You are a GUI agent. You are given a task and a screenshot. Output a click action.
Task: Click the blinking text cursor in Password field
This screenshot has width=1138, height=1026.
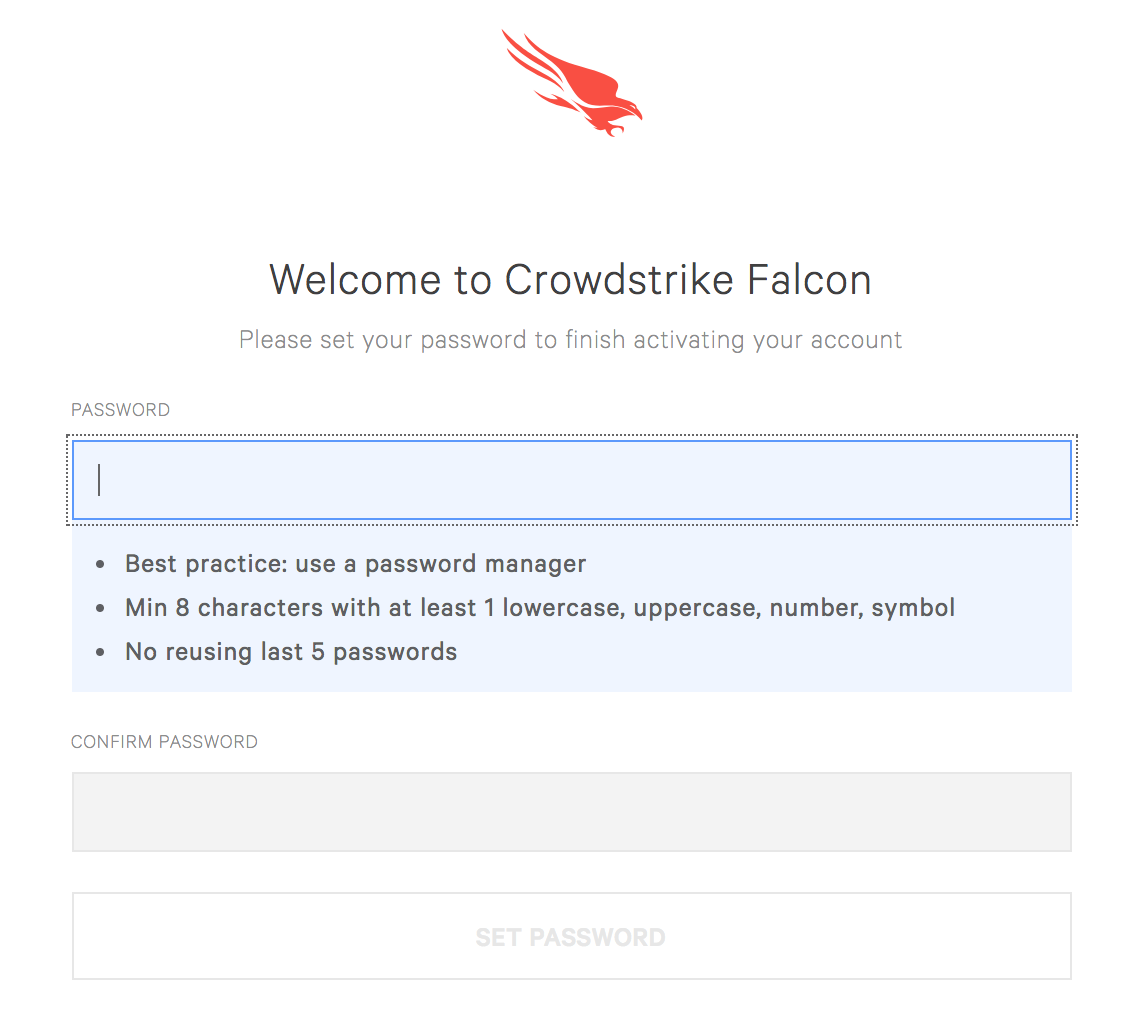point(99,480)
